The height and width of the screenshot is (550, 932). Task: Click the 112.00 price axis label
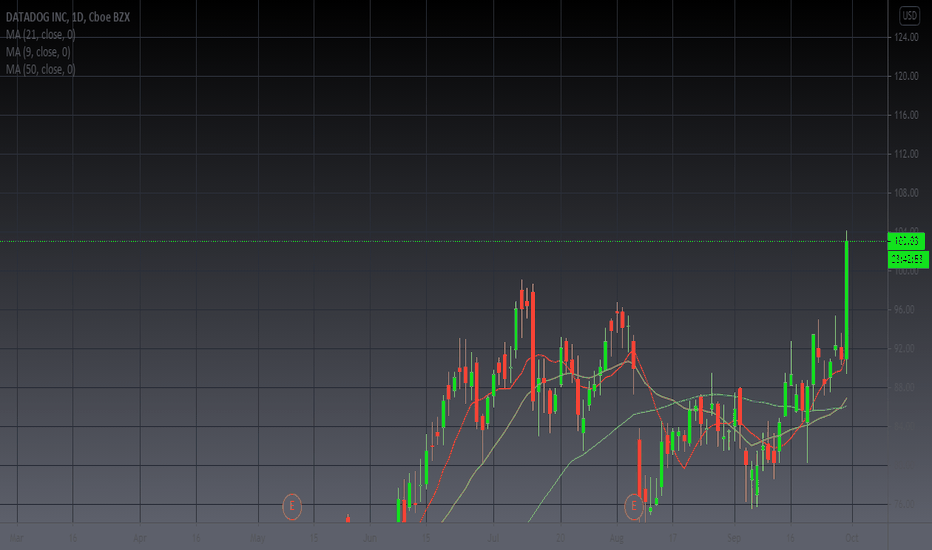(906, 154)
